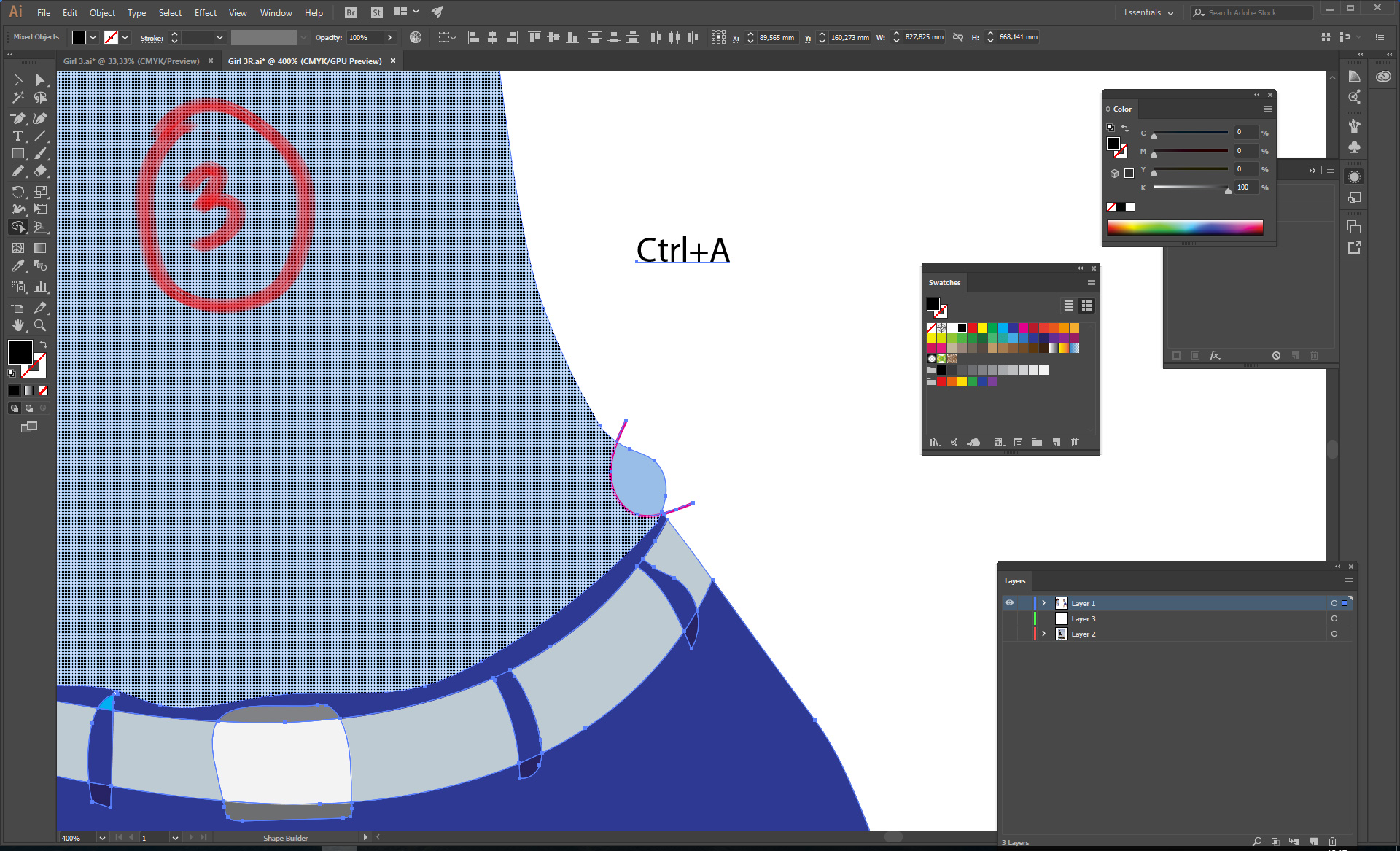
Task: Open the Window menu
Action: (276, 12)
